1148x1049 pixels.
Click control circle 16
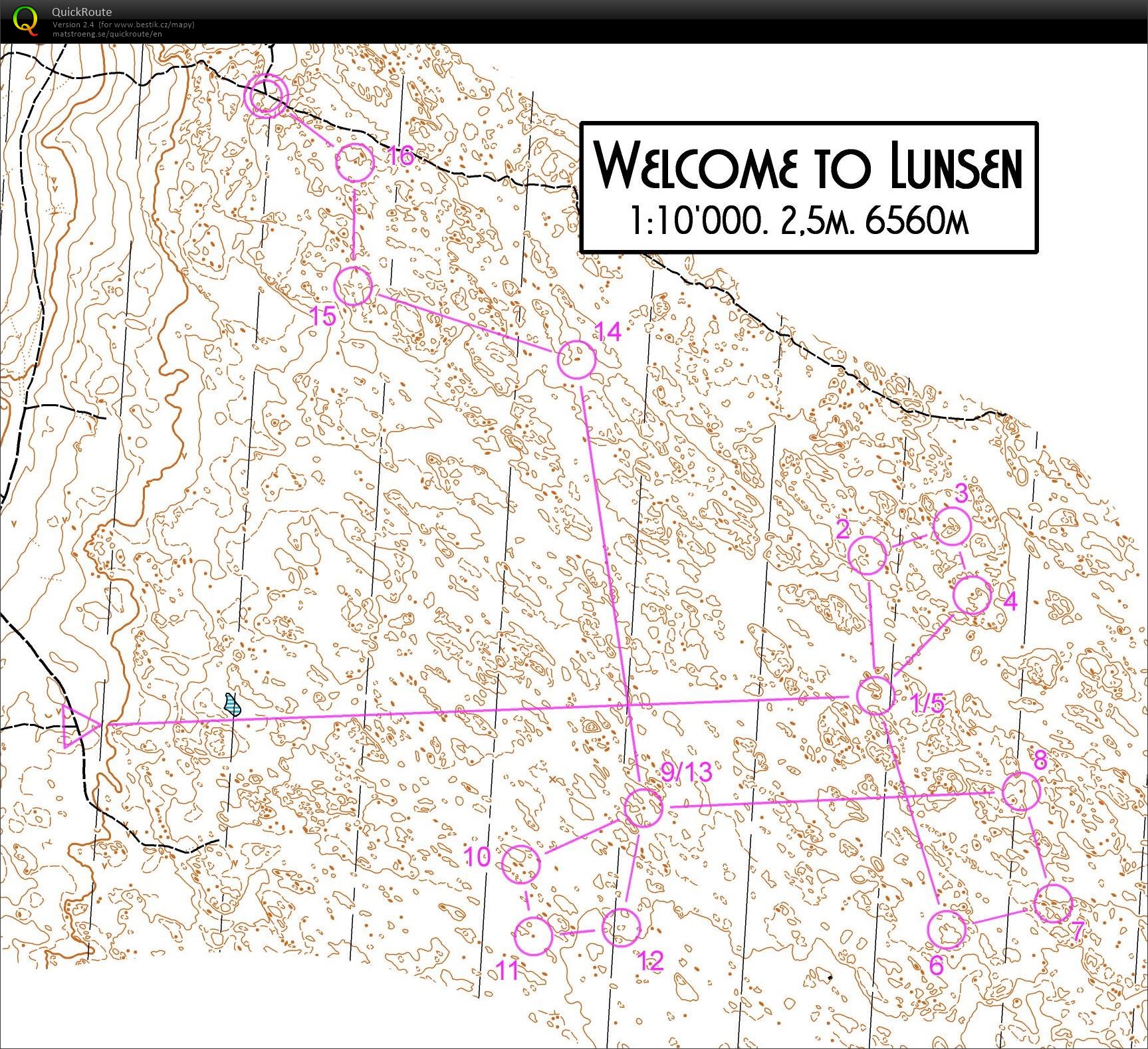click(354, 162)
